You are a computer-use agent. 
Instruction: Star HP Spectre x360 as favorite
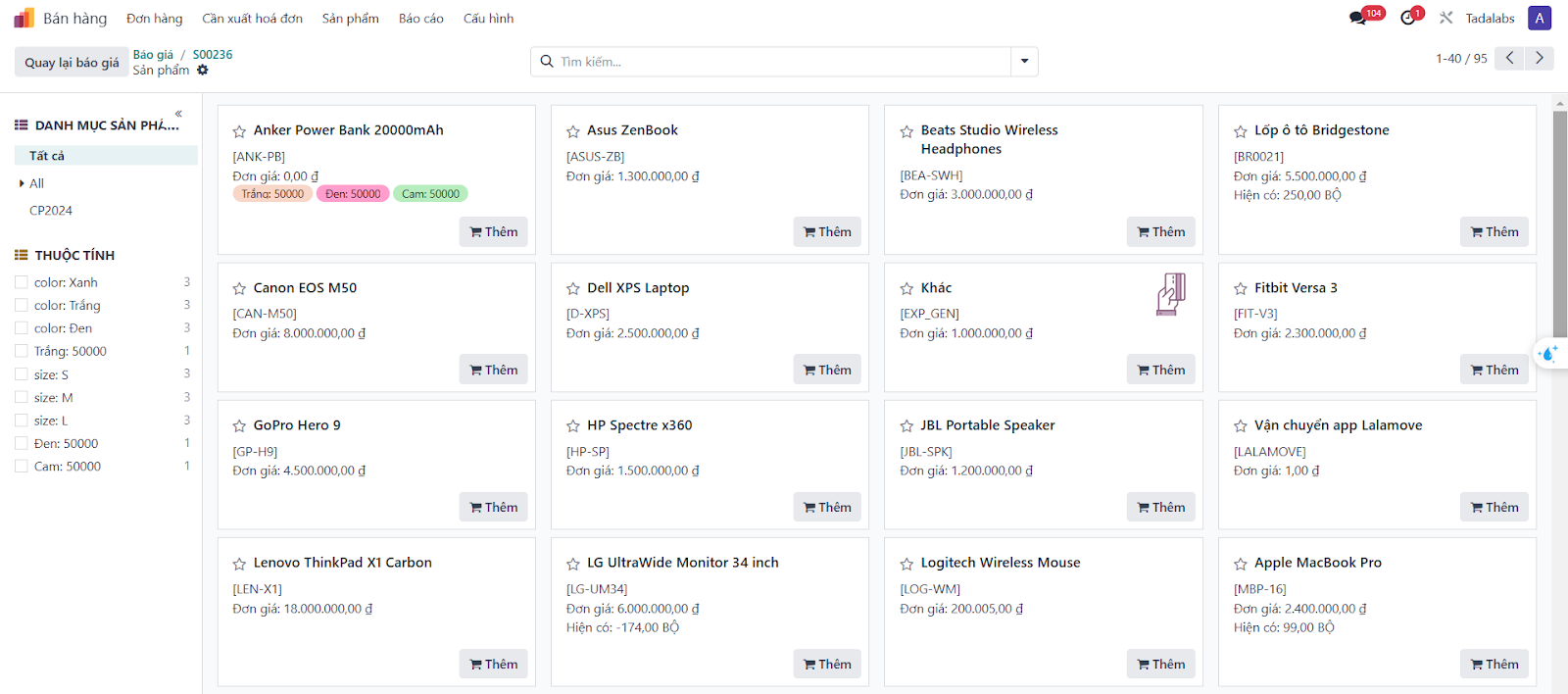point(573,425)
